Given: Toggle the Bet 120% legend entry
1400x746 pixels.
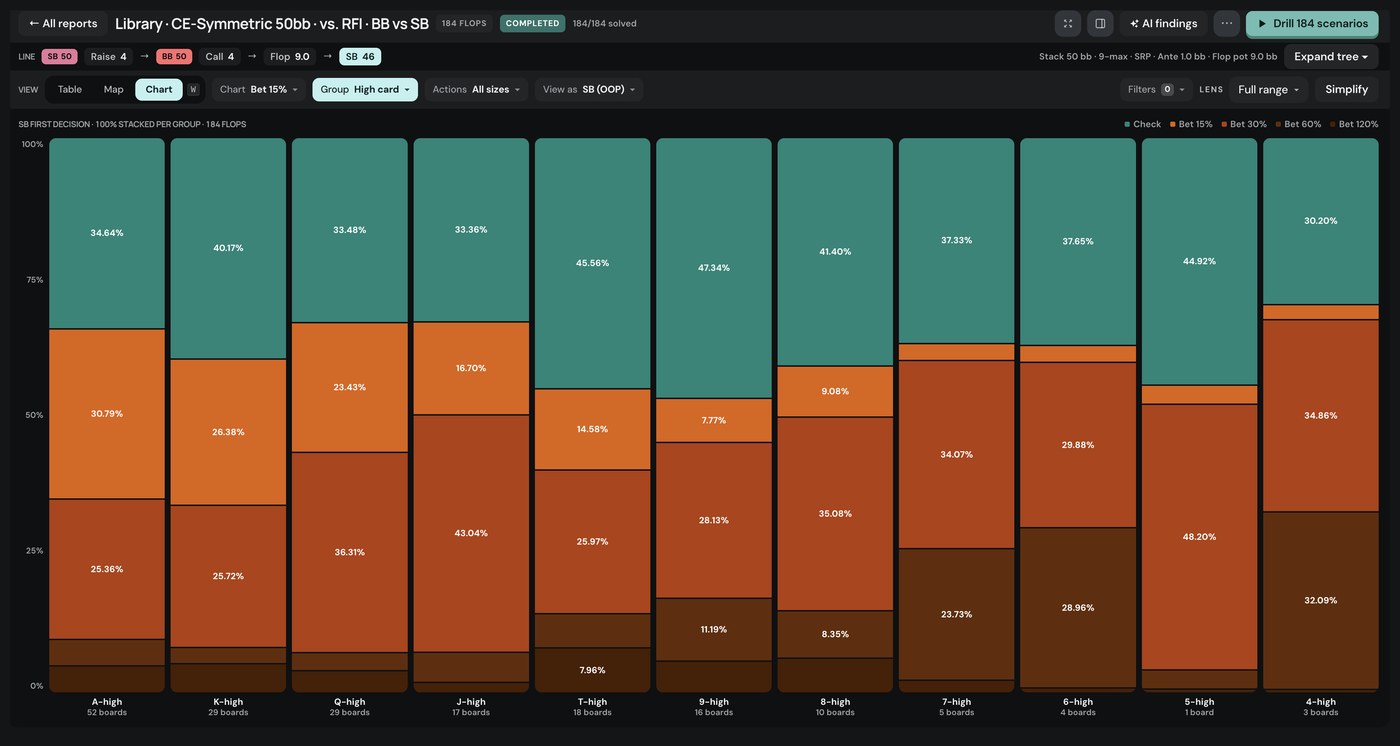Looking at the screenshot, I should pyautogui.click(x=1354, y=125).
